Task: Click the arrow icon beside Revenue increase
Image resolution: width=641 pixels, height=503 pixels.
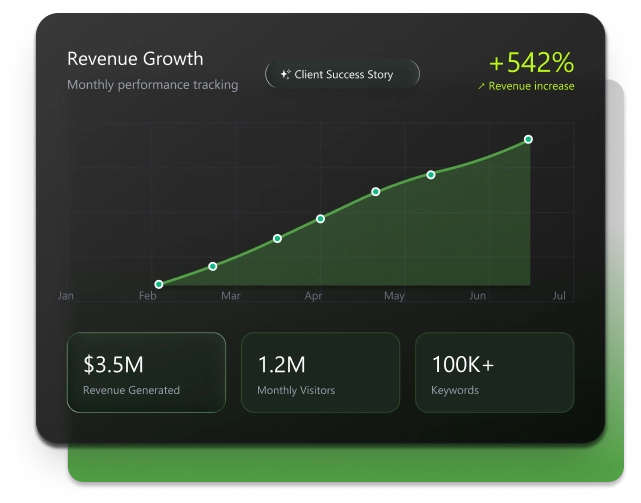Action: click(482, 86)
